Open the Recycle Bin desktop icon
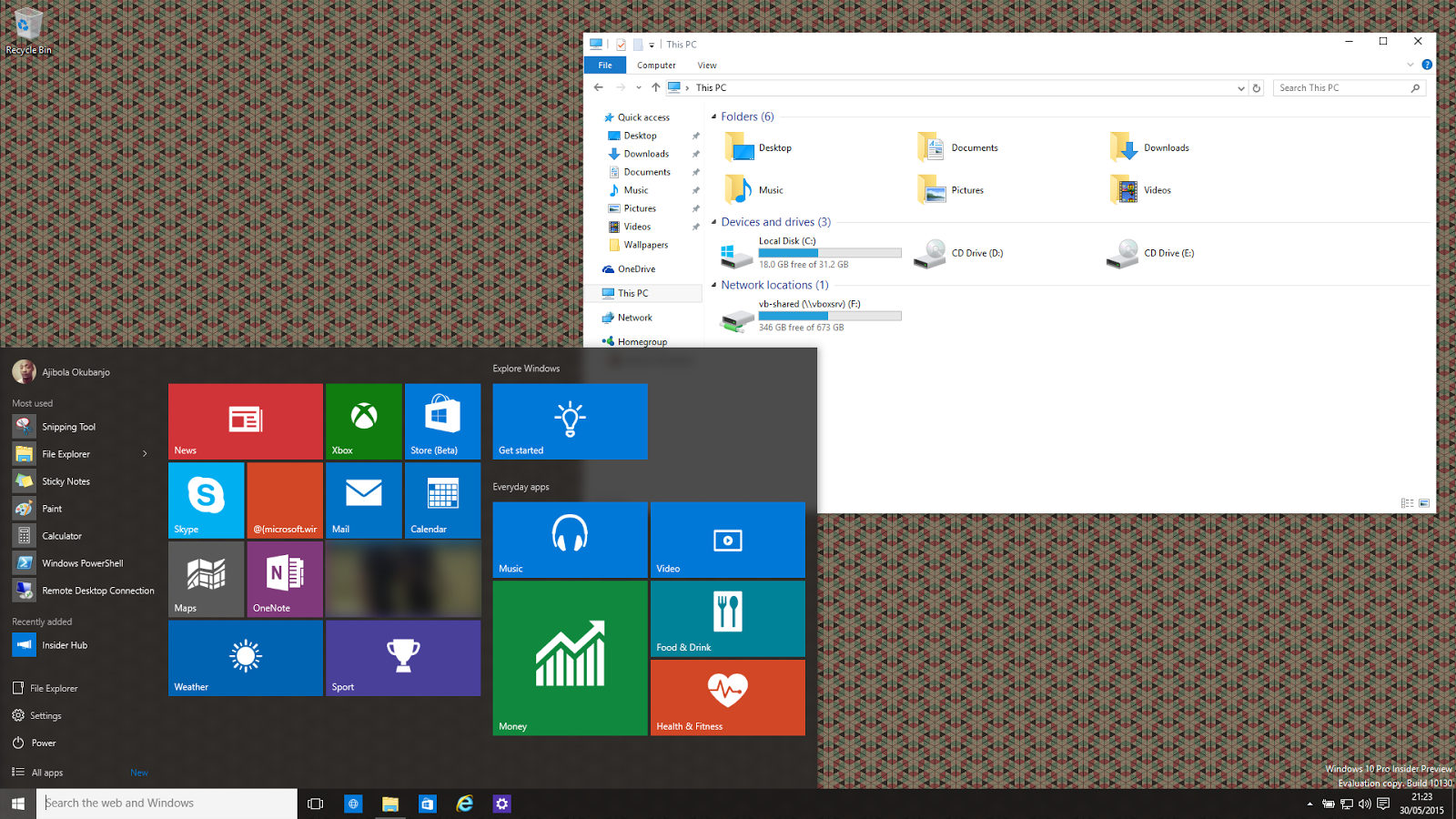 click(28, 32)
